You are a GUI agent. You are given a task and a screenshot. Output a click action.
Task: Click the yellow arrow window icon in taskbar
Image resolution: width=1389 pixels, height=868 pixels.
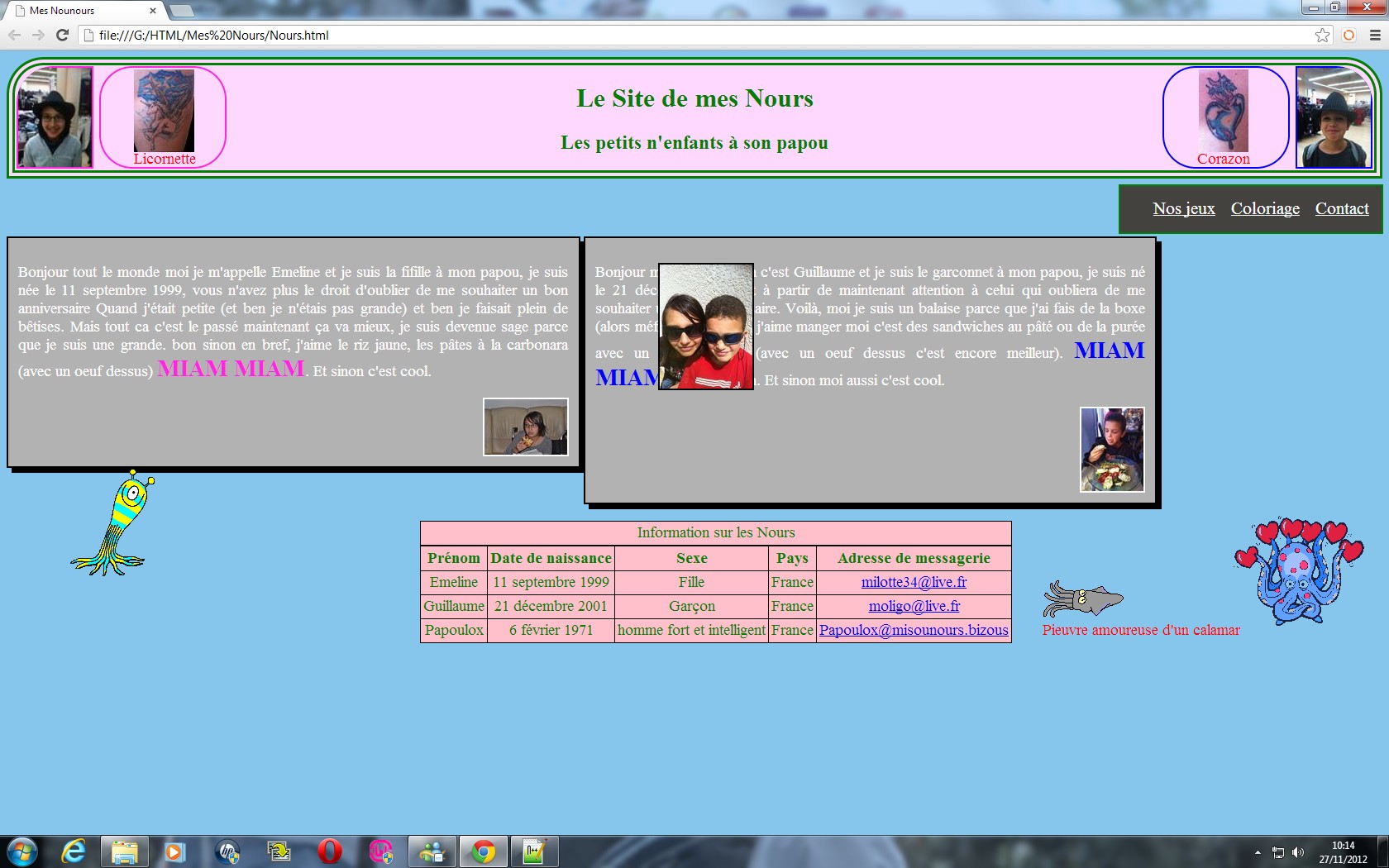pyautogui.click(x=279, y=851)
